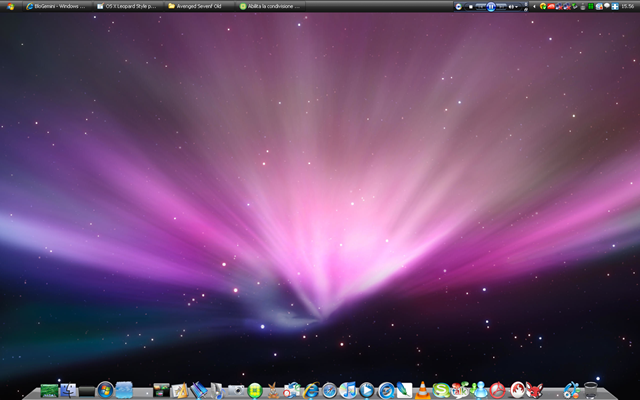Launch the red fox icon application
The width and height of the screenshot is (640, 400).
(x=535, y=390)
